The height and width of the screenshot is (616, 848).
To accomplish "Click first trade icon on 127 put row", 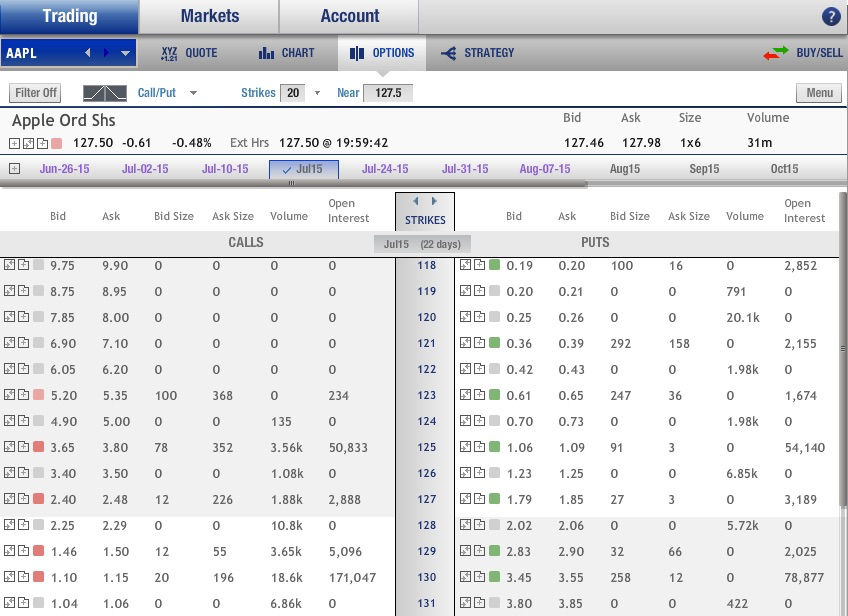I will click(x=466, y=499).
